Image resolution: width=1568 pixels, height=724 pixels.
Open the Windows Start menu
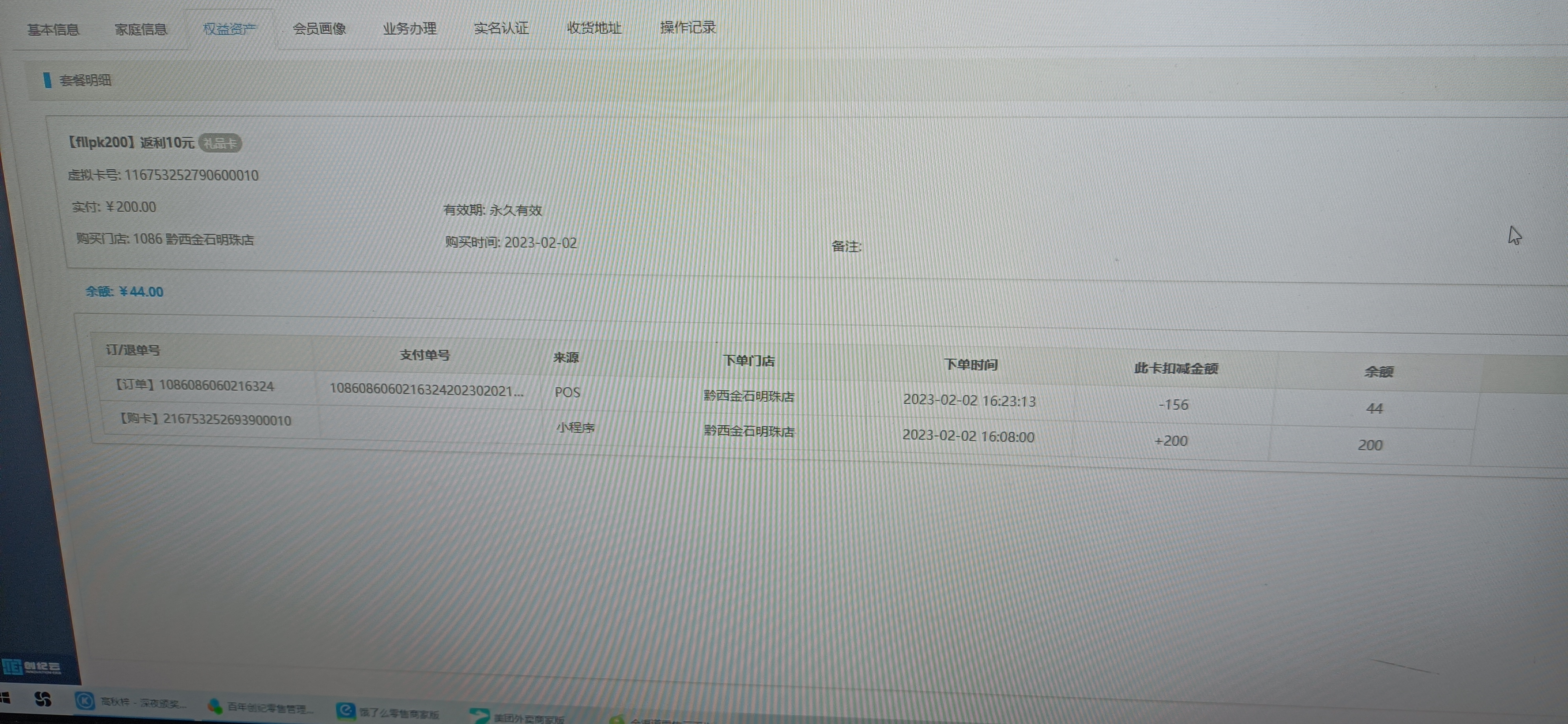pyautogui.click(x=5, y=698)
